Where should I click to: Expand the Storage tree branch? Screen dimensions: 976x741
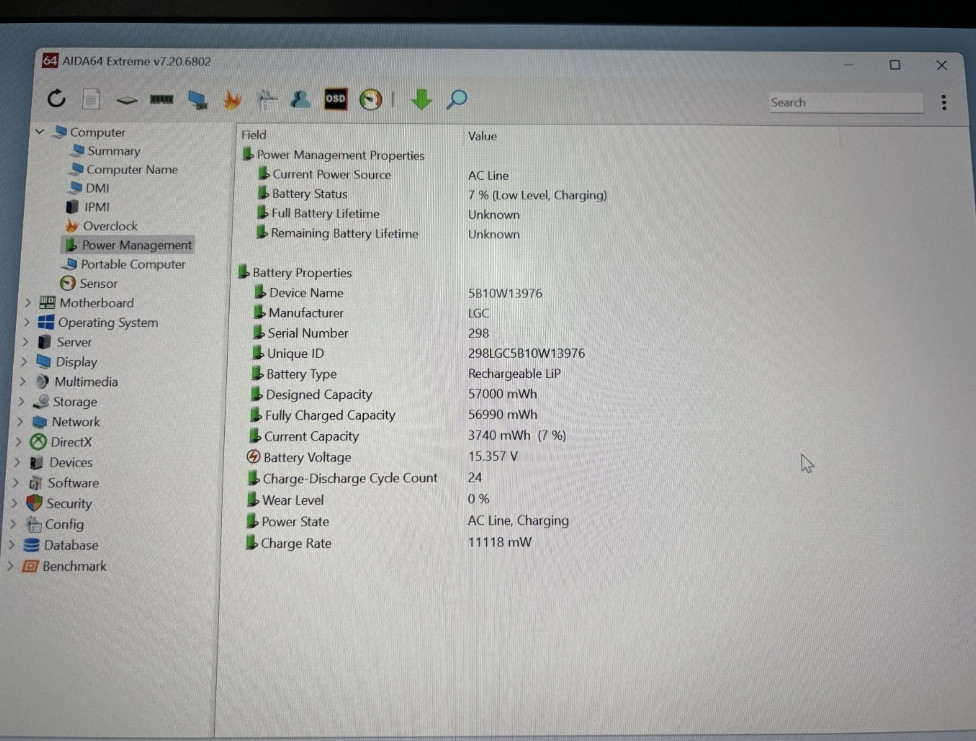[x=27, y=401]
